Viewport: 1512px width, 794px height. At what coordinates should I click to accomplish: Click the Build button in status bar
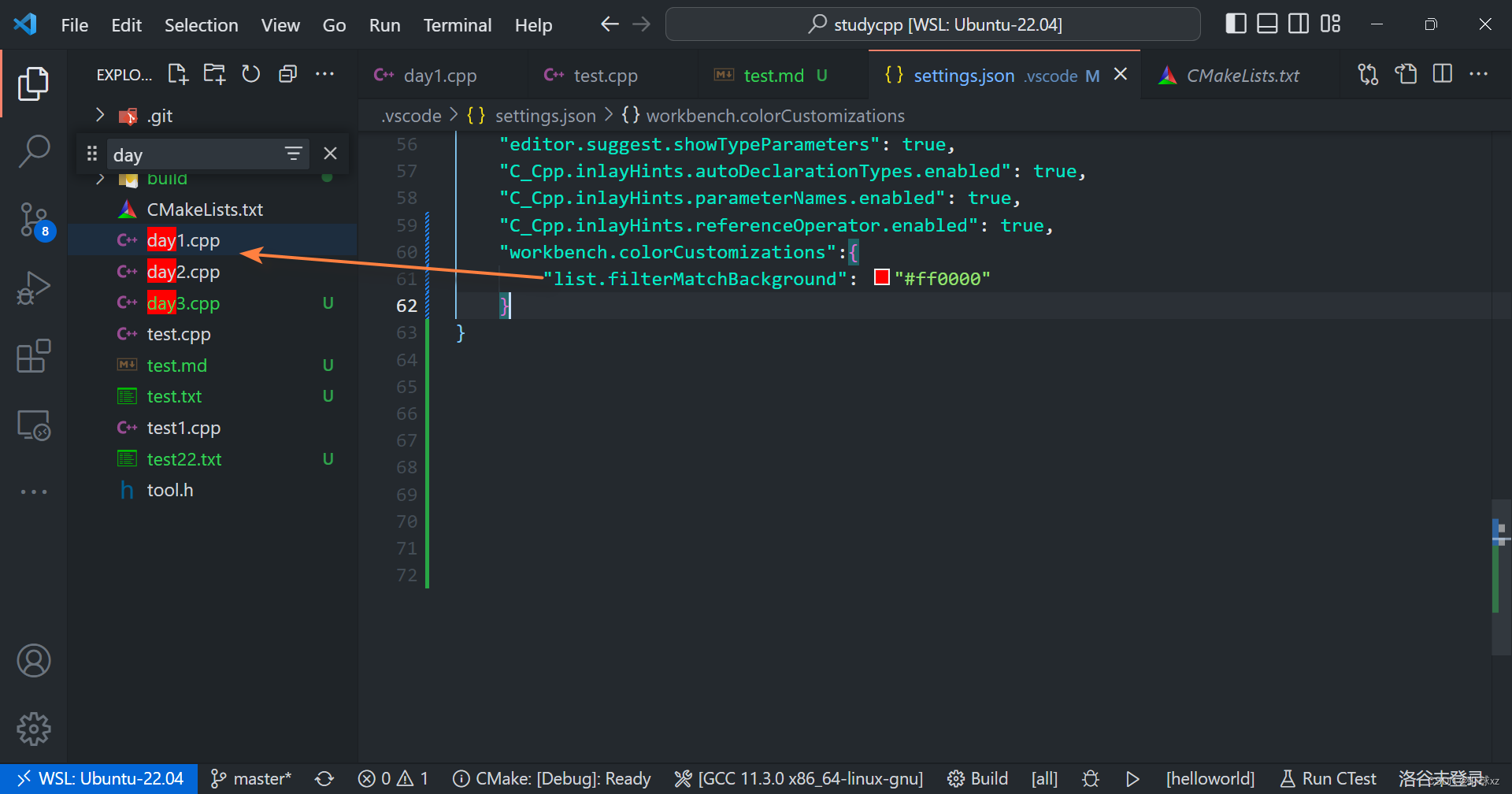pyautogui.click(x=977, y=778)
